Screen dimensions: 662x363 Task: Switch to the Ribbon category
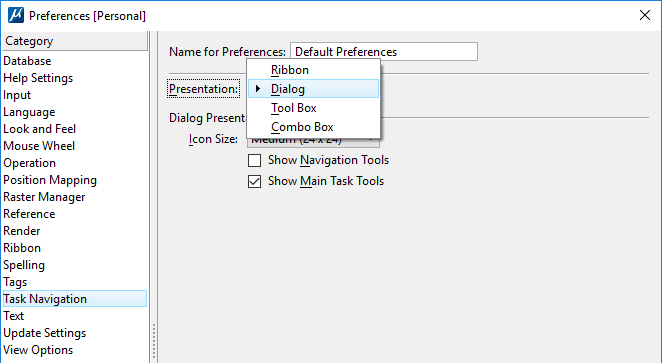[22, 248]
